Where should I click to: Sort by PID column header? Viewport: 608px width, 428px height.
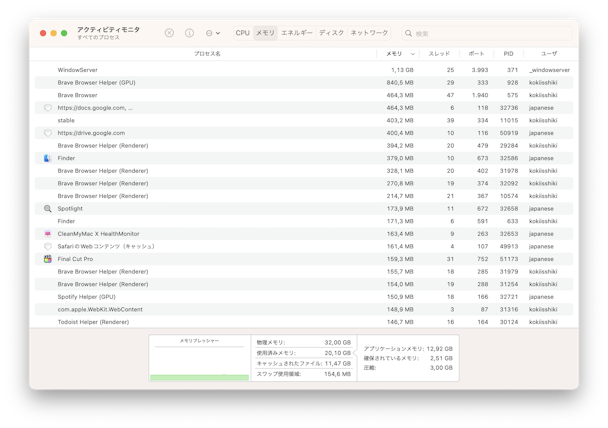(508, 54)
